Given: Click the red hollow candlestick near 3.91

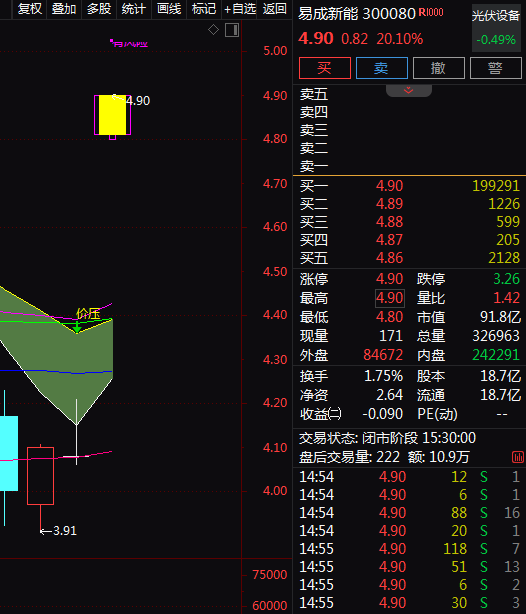Looking at the screenshot, I should click(40, 476).
